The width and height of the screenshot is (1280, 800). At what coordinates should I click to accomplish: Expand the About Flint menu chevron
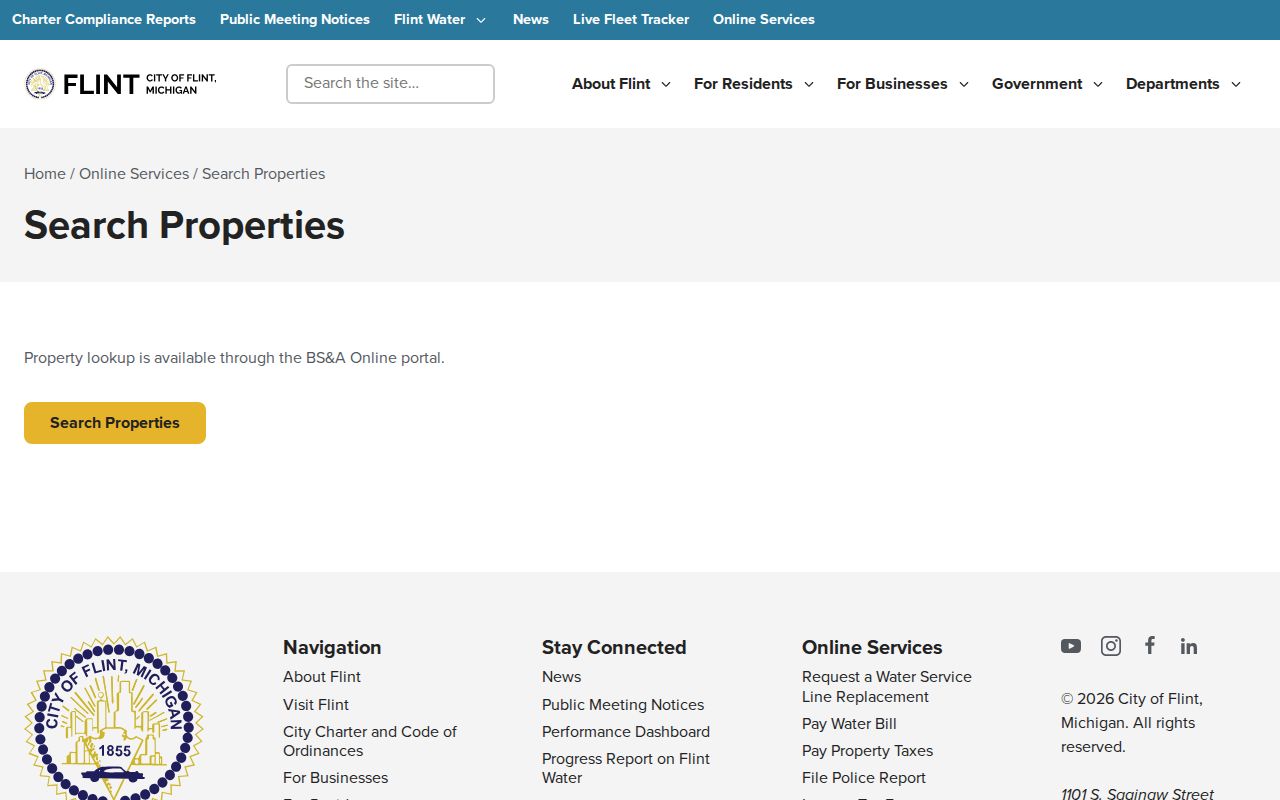[666, 84]
